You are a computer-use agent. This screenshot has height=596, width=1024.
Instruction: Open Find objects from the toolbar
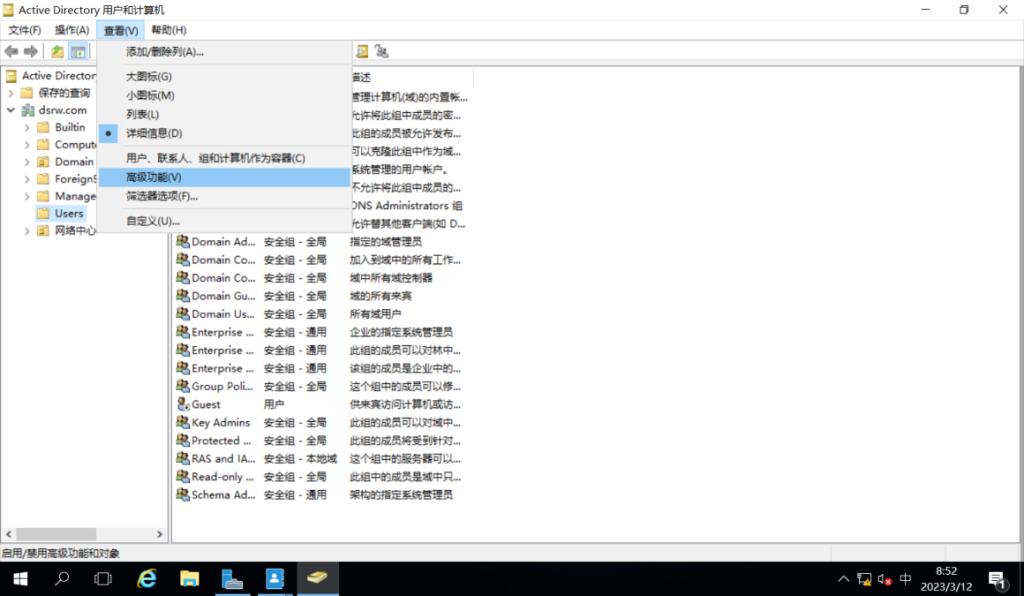click(362, 52)
